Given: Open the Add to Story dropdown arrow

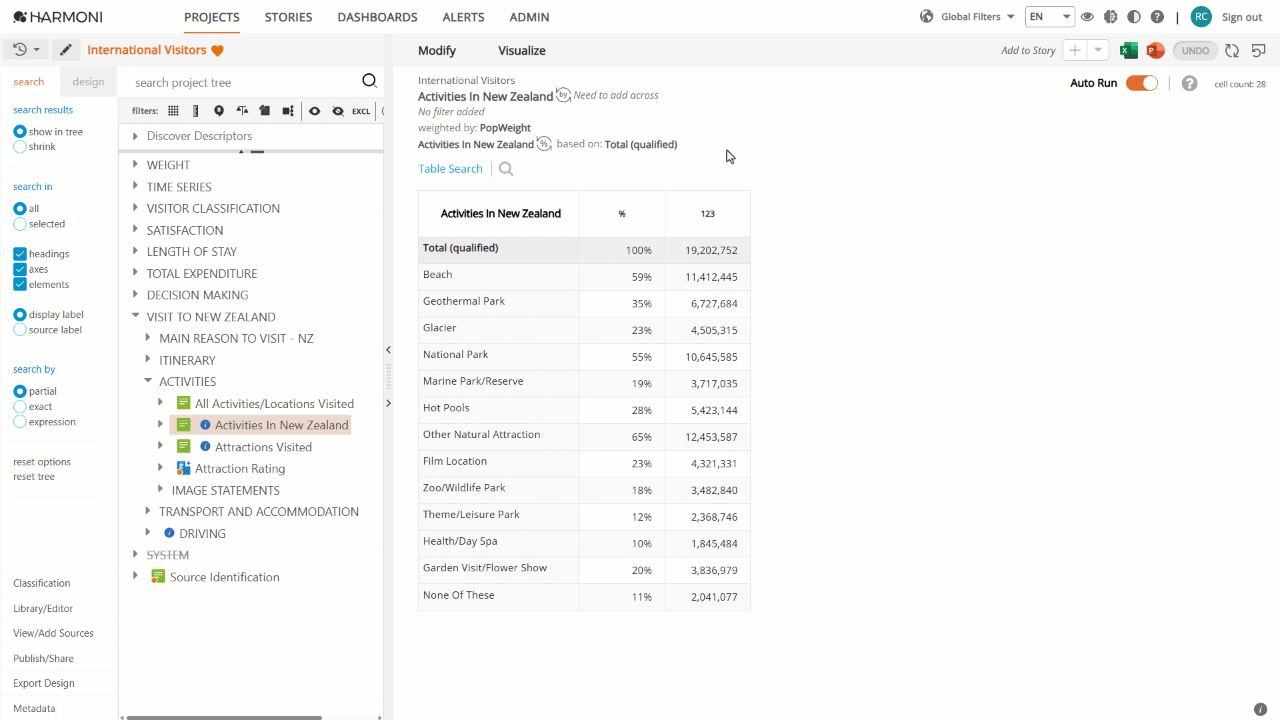Looking at the screenshot, I should tap(1098, 50).
